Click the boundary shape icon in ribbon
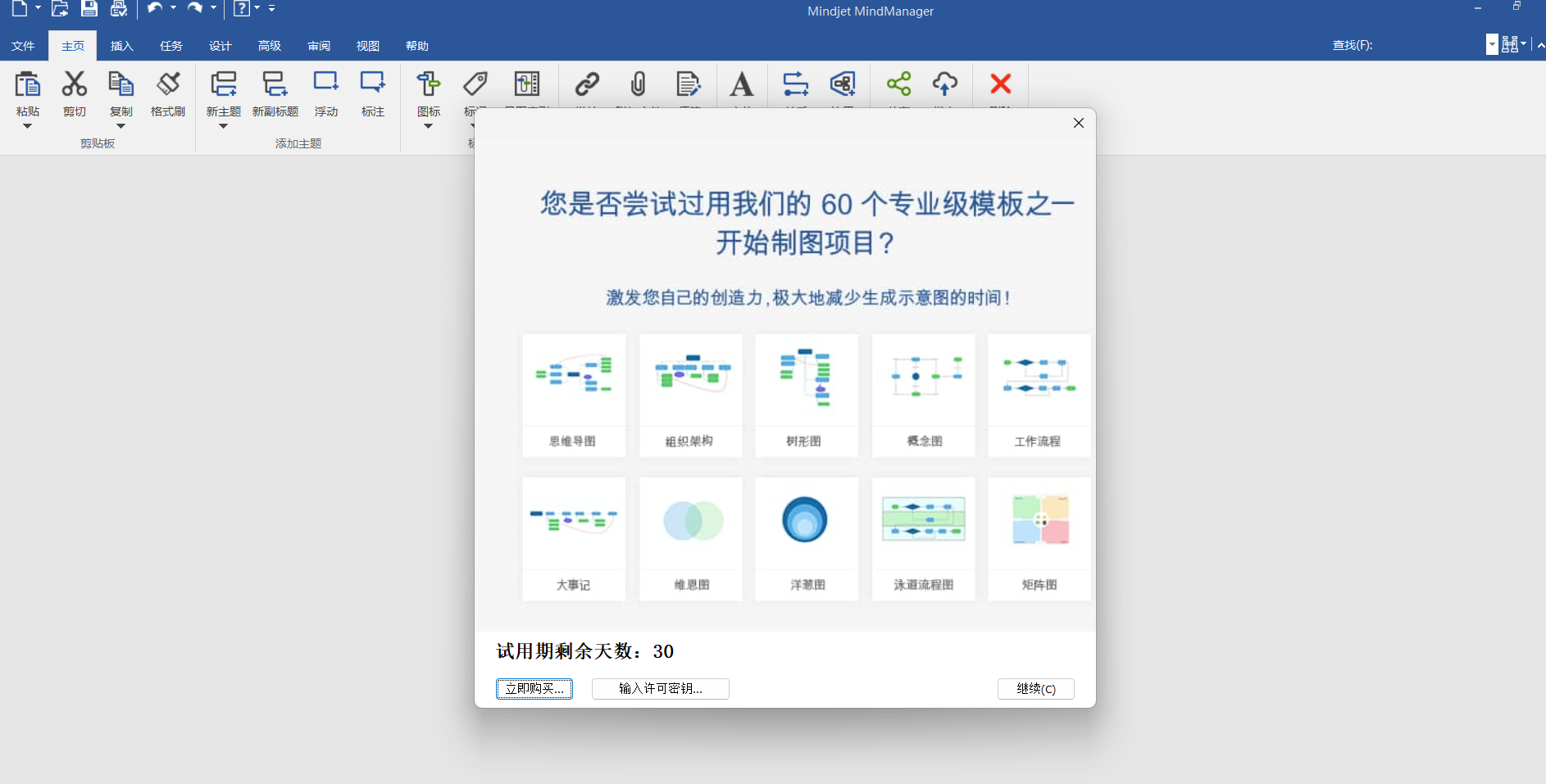Screen dimensions: 1546x784 843,84
